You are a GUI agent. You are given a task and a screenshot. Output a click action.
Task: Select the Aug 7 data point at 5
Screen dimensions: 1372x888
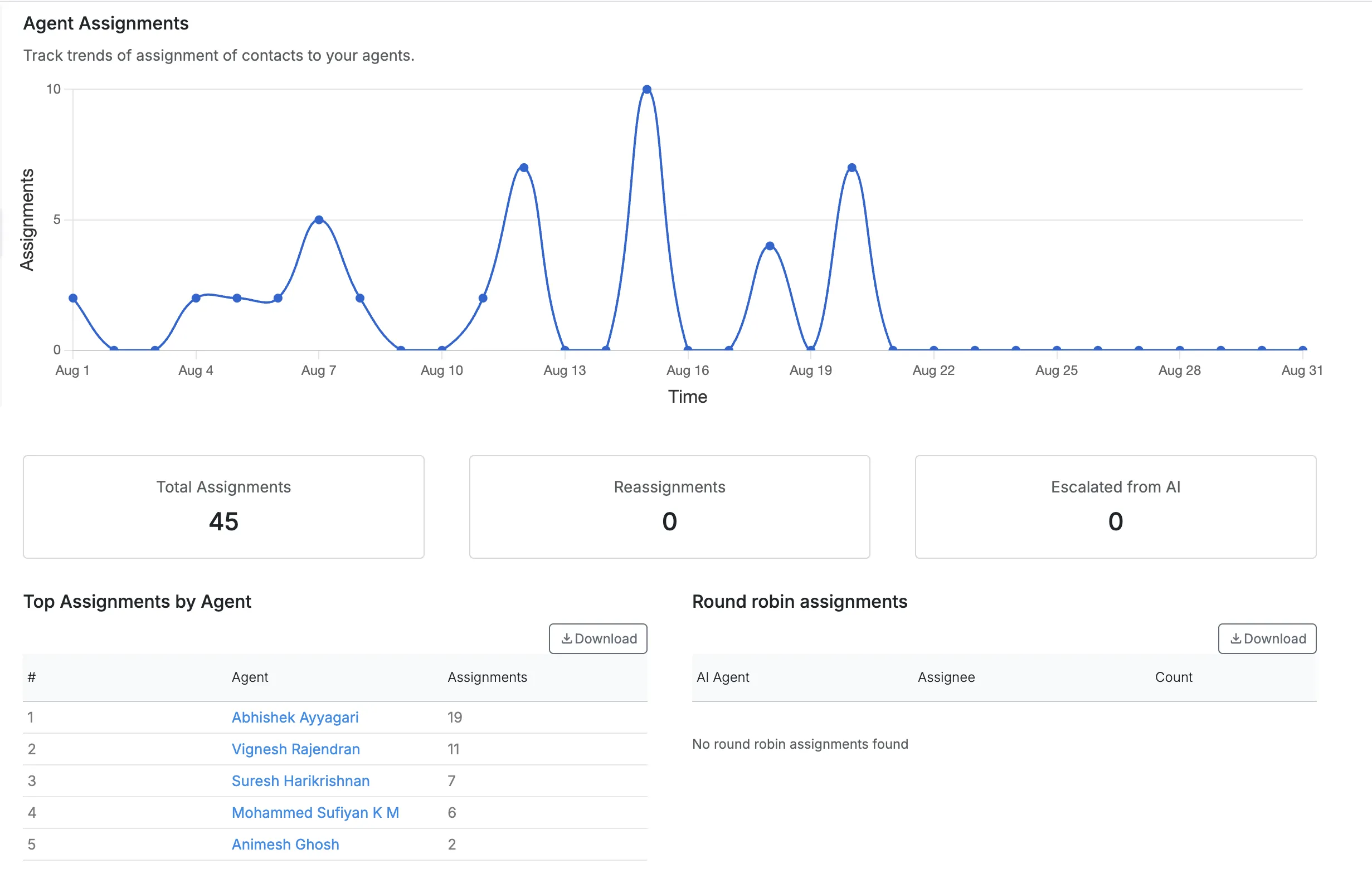click(319, 219)
